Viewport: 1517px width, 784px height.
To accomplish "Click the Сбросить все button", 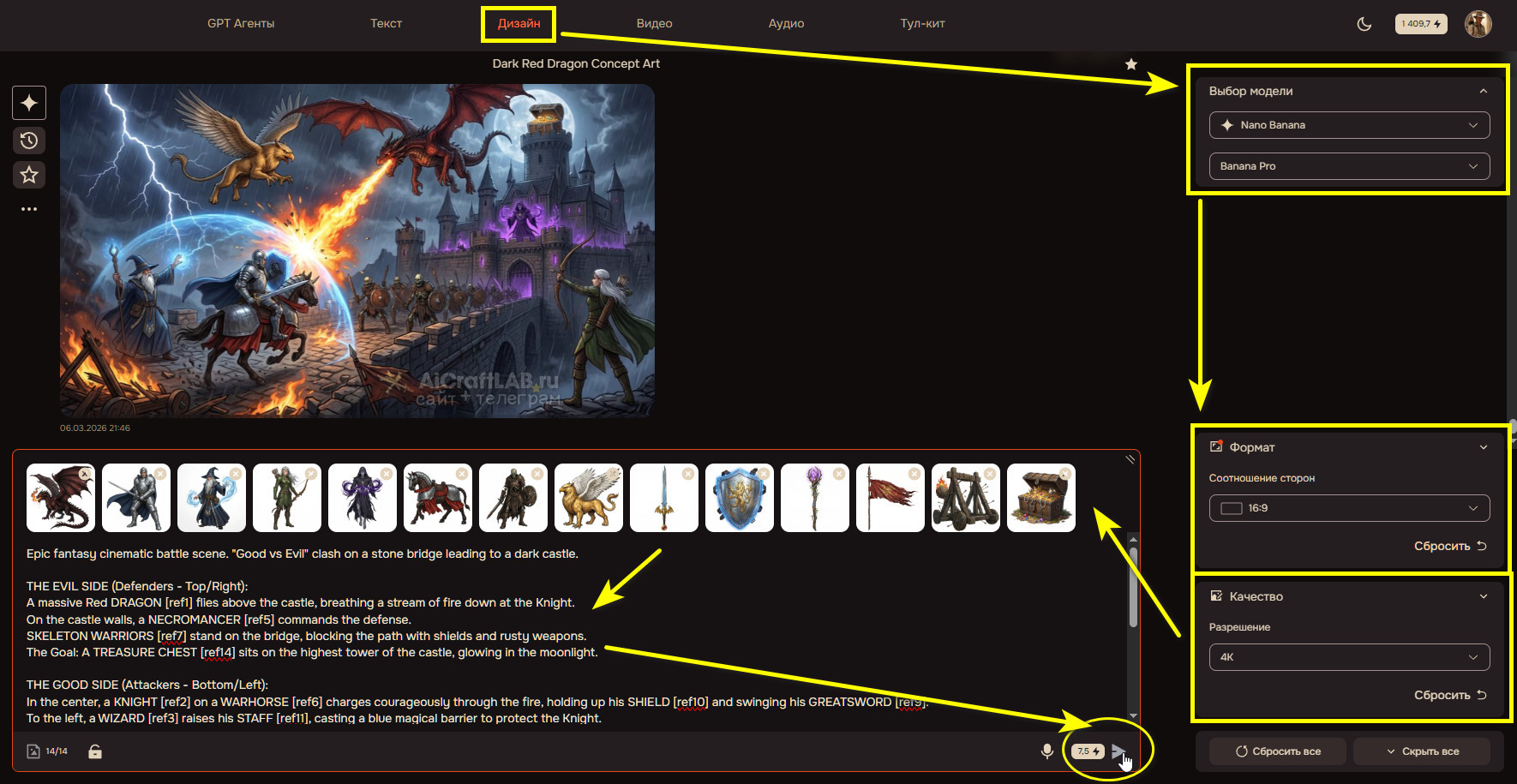I will (x=1278, y=751).
